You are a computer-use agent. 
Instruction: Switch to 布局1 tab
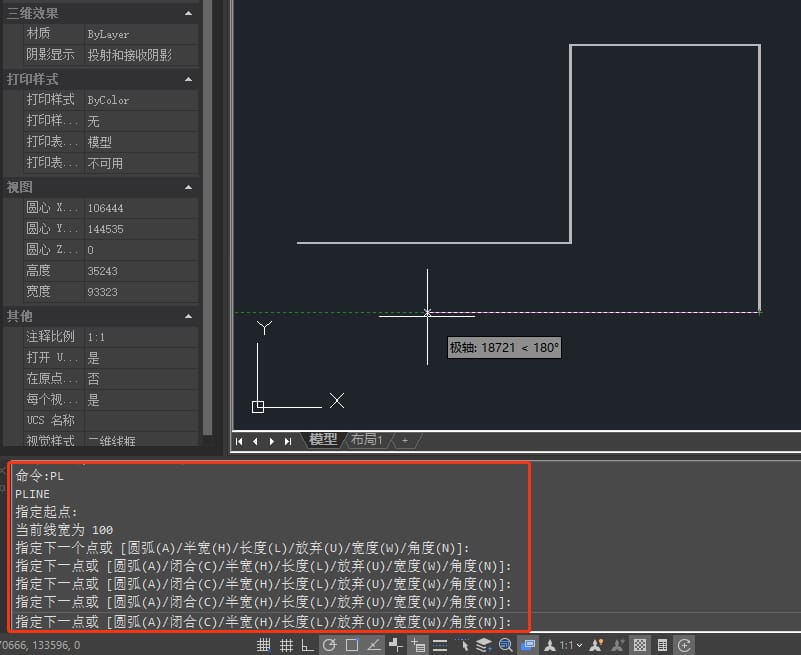coord(367,439)
